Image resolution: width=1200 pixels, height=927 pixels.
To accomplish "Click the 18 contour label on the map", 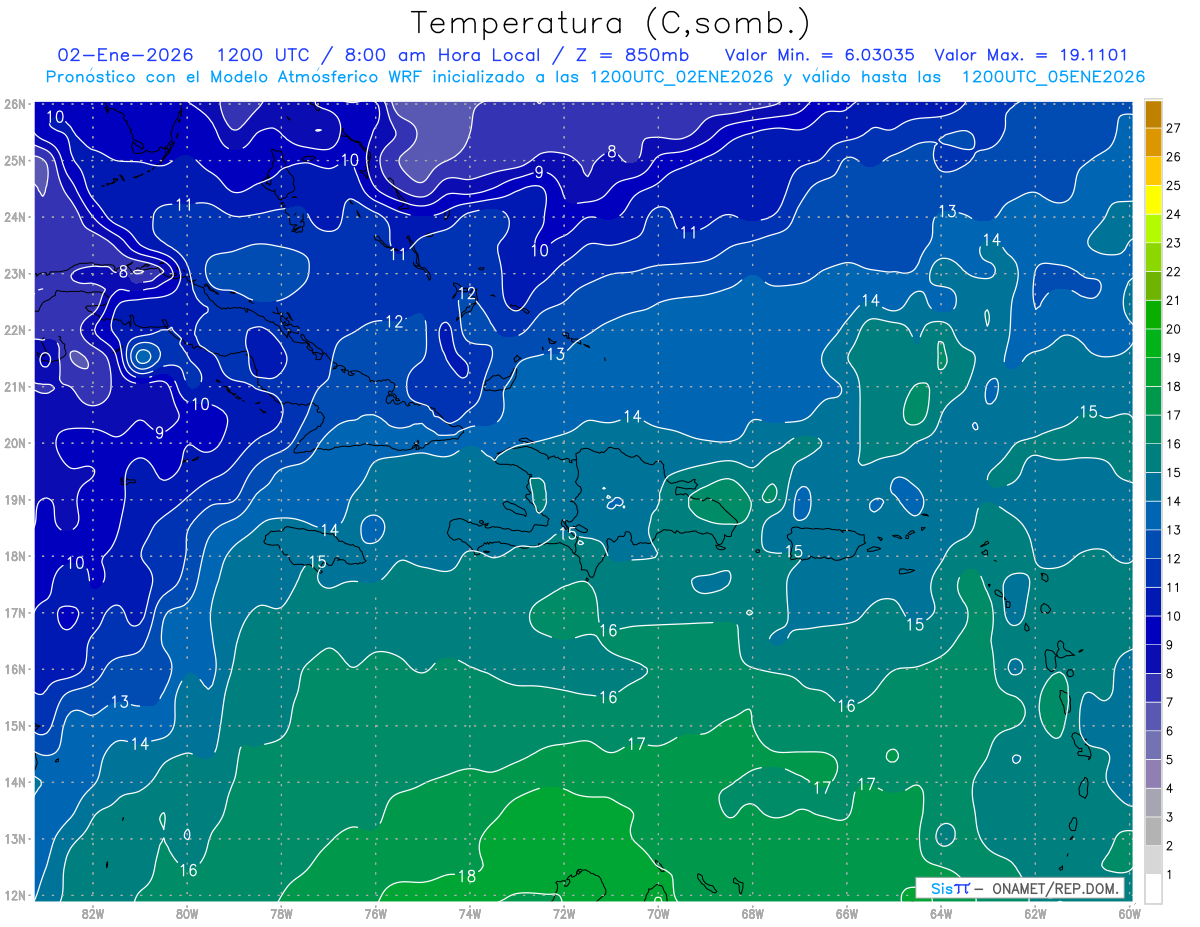I will tap(467, 876).
